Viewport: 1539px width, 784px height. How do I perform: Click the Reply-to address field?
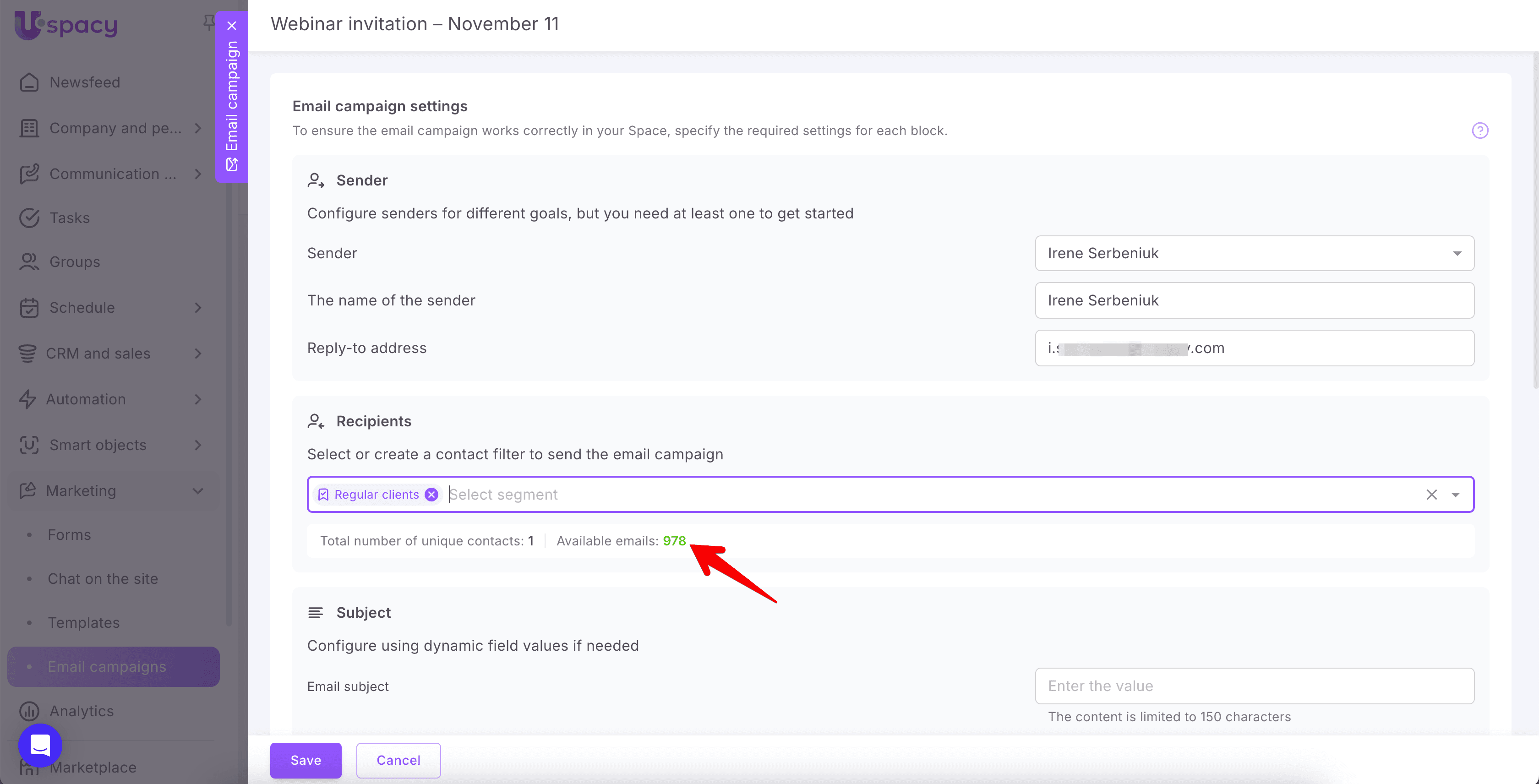pyautogui.click(x=1254, y=348)
